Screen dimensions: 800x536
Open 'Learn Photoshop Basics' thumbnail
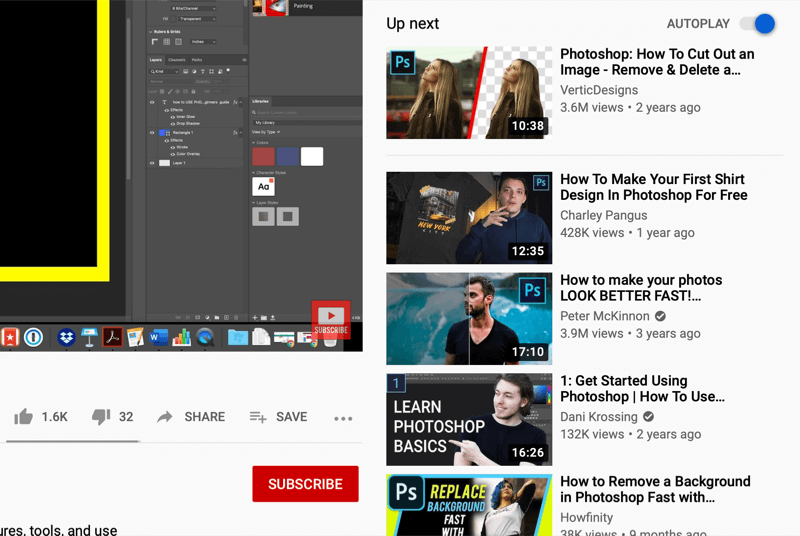(x=469, y=419)
